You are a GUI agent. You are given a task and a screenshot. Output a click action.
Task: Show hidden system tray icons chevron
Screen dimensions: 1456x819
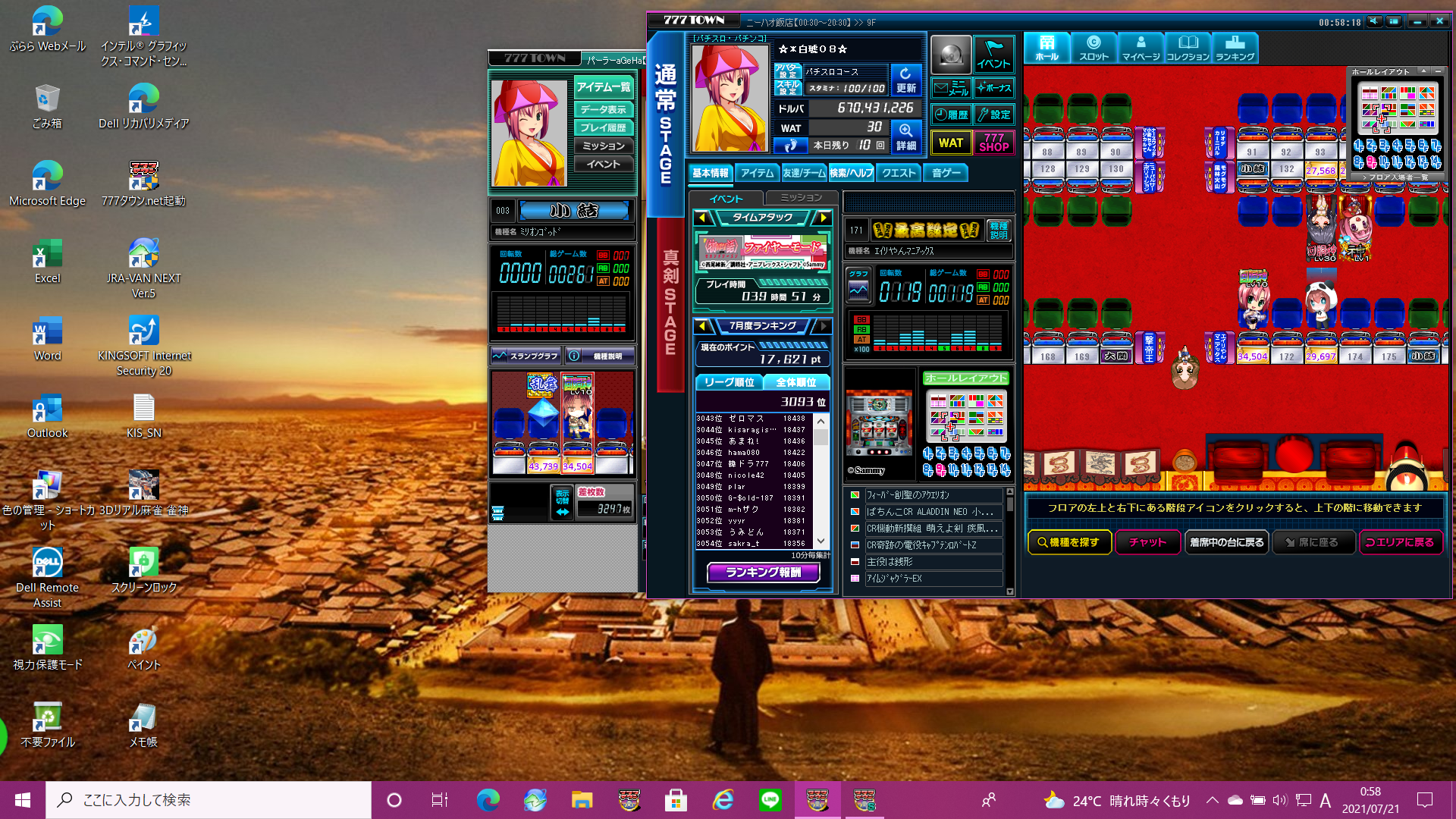click(1212, 799)
